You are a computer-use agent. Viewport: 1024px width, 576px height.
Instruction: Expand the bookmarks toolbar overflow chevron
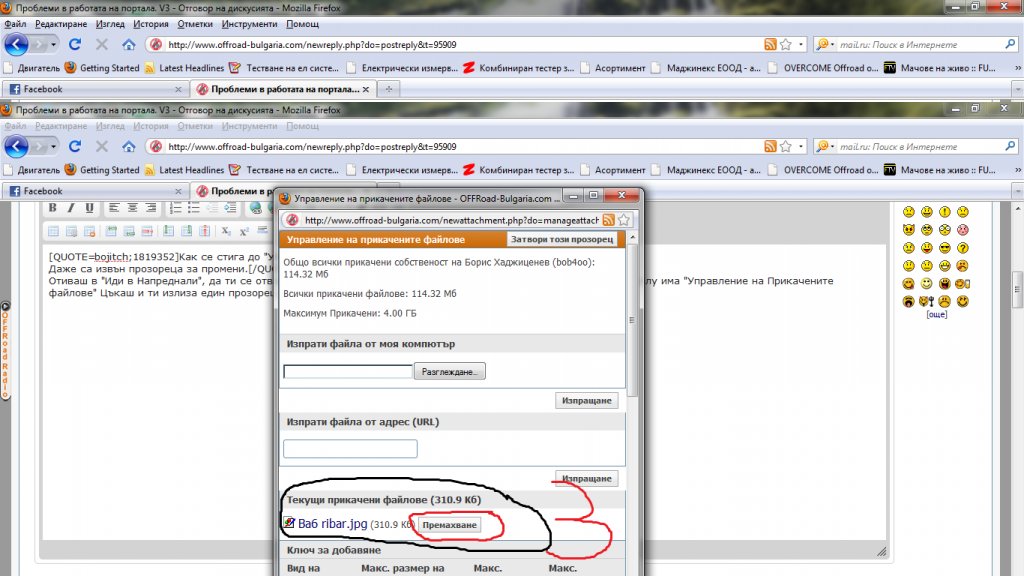click(x=1017, y=68)
